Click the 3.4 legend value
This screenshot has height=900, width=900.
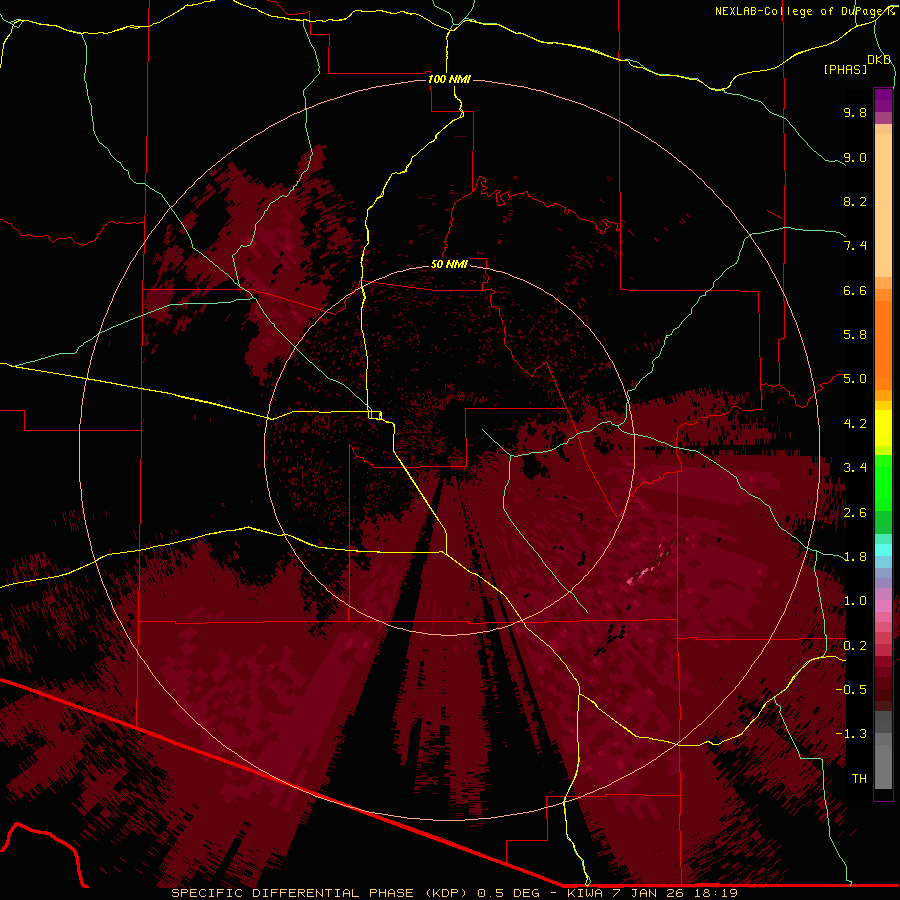pyautogui.click(x=855, y=468)
